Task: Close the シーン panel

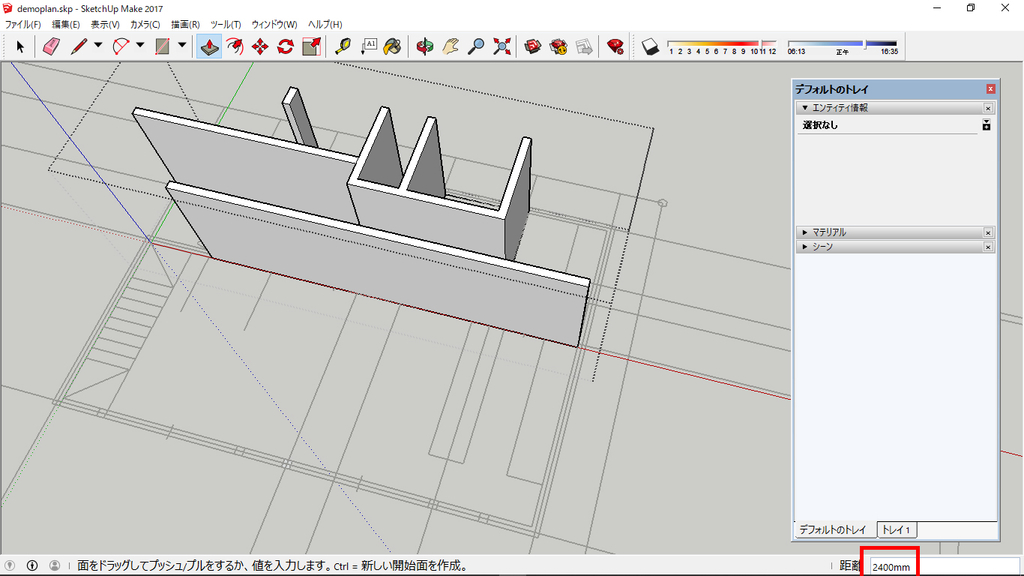Action: (988, 246)
